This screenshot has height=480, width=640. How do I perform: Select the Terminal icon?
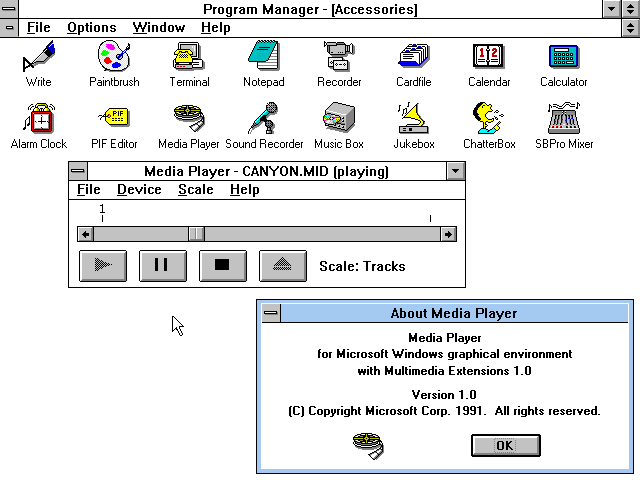click(189, 56)
